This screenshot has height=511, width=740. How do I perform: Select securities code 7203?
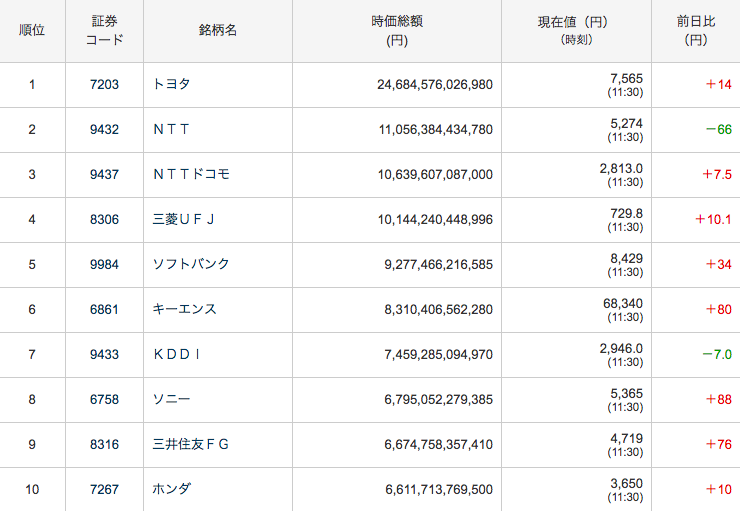pos(104,84)
